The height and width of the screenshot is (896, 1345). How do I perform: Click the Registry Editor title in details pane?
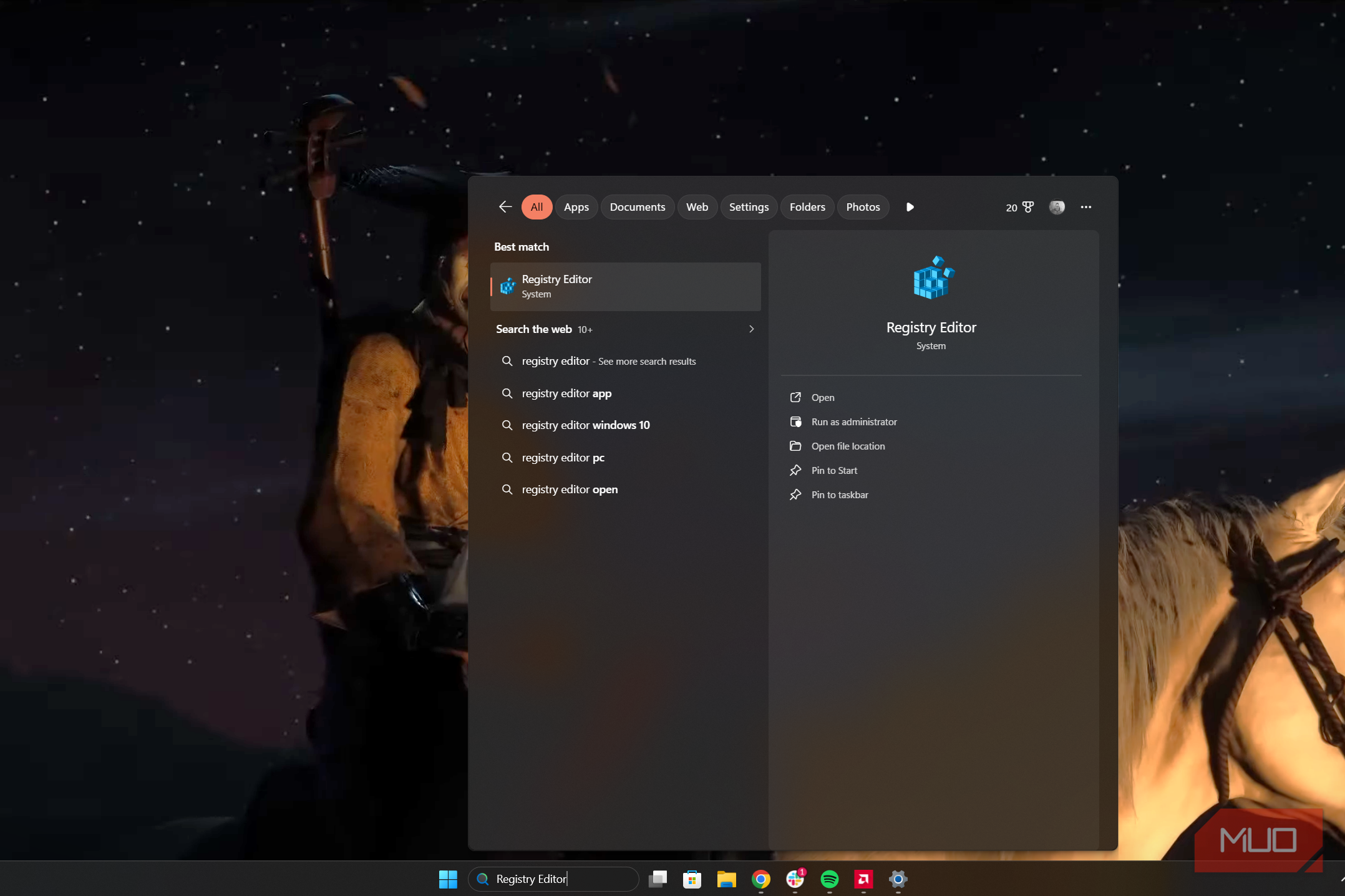931,327
